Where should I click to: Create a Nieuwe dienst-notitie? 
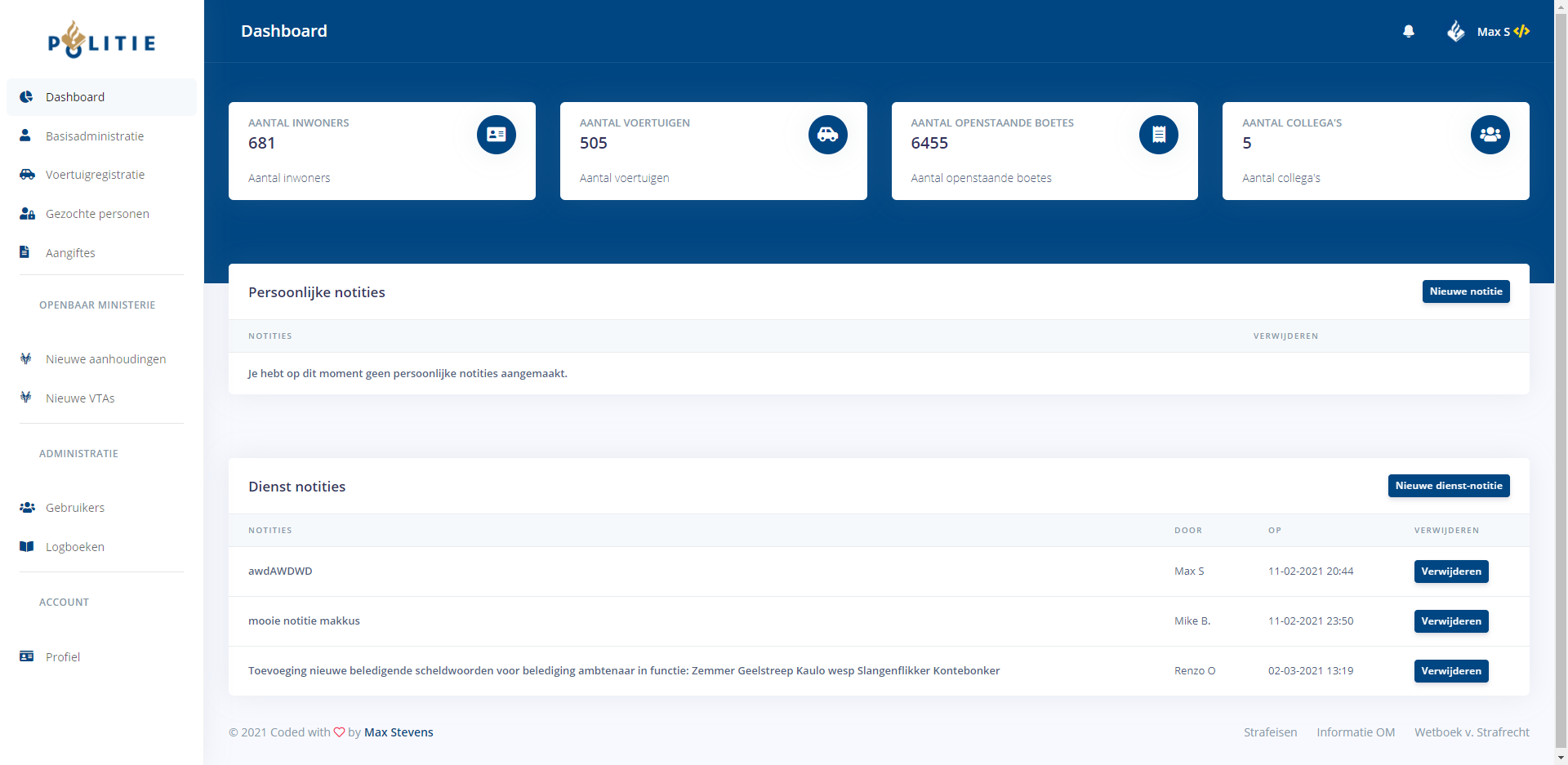click(1448, 486)
